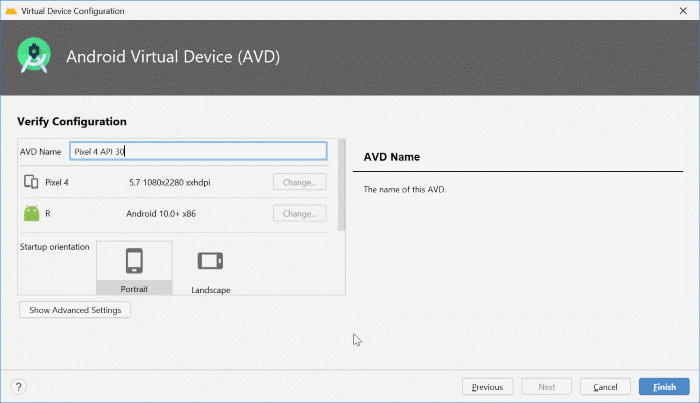The image size is (700, 403).
Task: Click the green Android R system image icon
Action: pyautogui.click(x=31, y=213)
